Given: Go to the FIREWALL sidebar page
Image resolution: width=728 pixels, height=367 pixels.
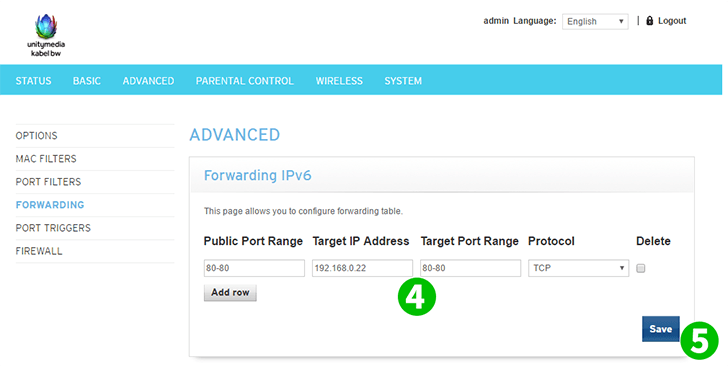Looking at the screenshot, I should (39, 251).
